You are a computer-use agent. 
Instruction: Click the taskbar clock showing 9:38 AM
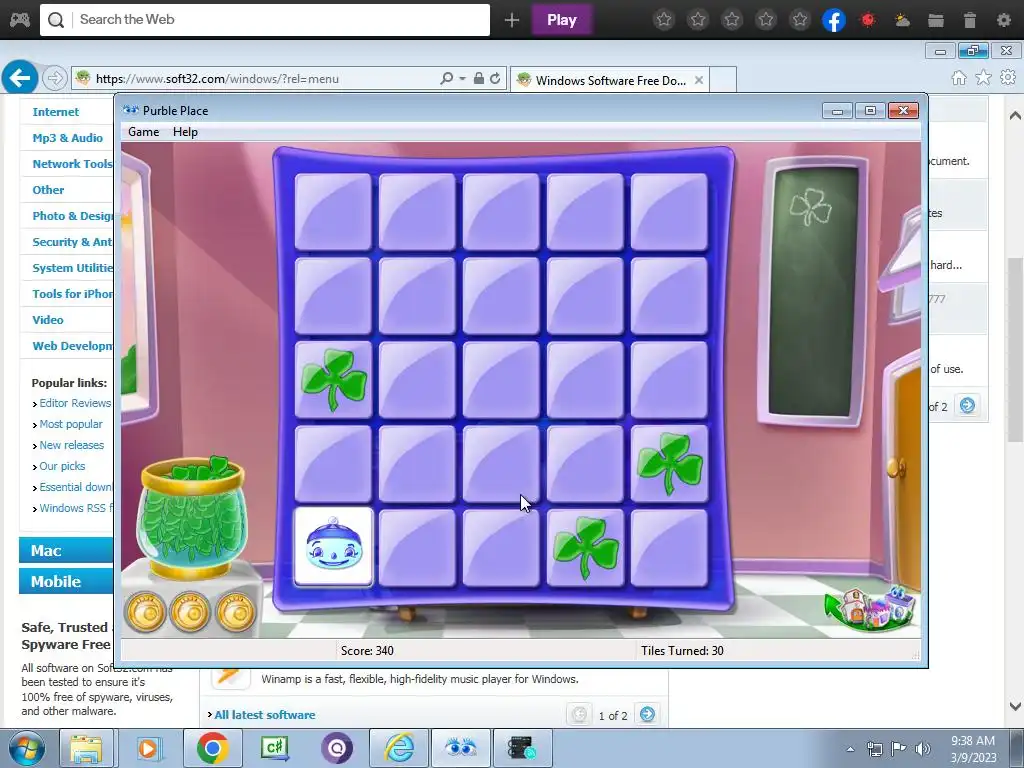click(x=973, y=748)
